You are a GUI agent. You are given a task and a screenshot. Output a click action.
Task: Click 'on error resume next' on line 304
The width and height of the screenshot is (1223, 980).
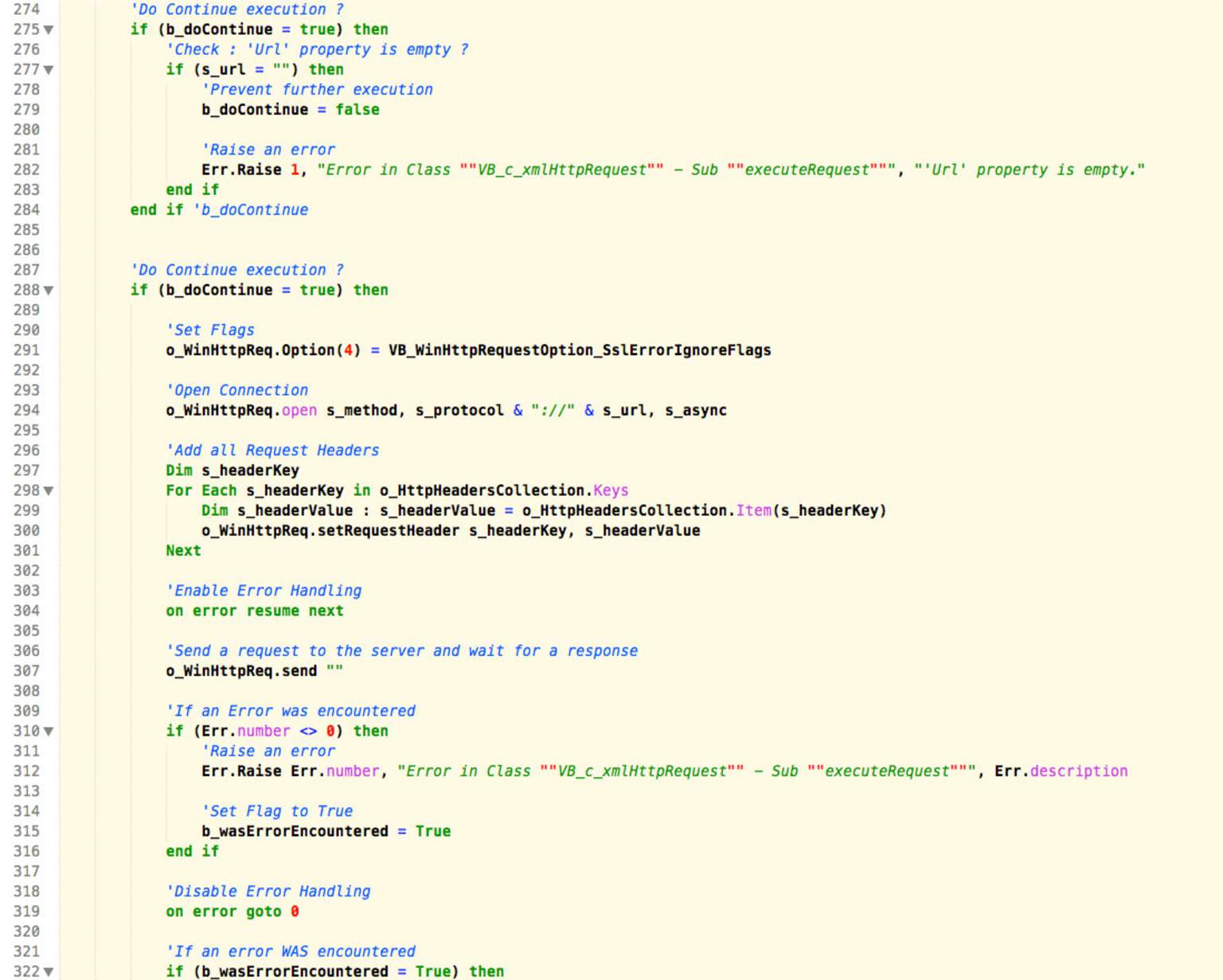[x=256, y=611]
